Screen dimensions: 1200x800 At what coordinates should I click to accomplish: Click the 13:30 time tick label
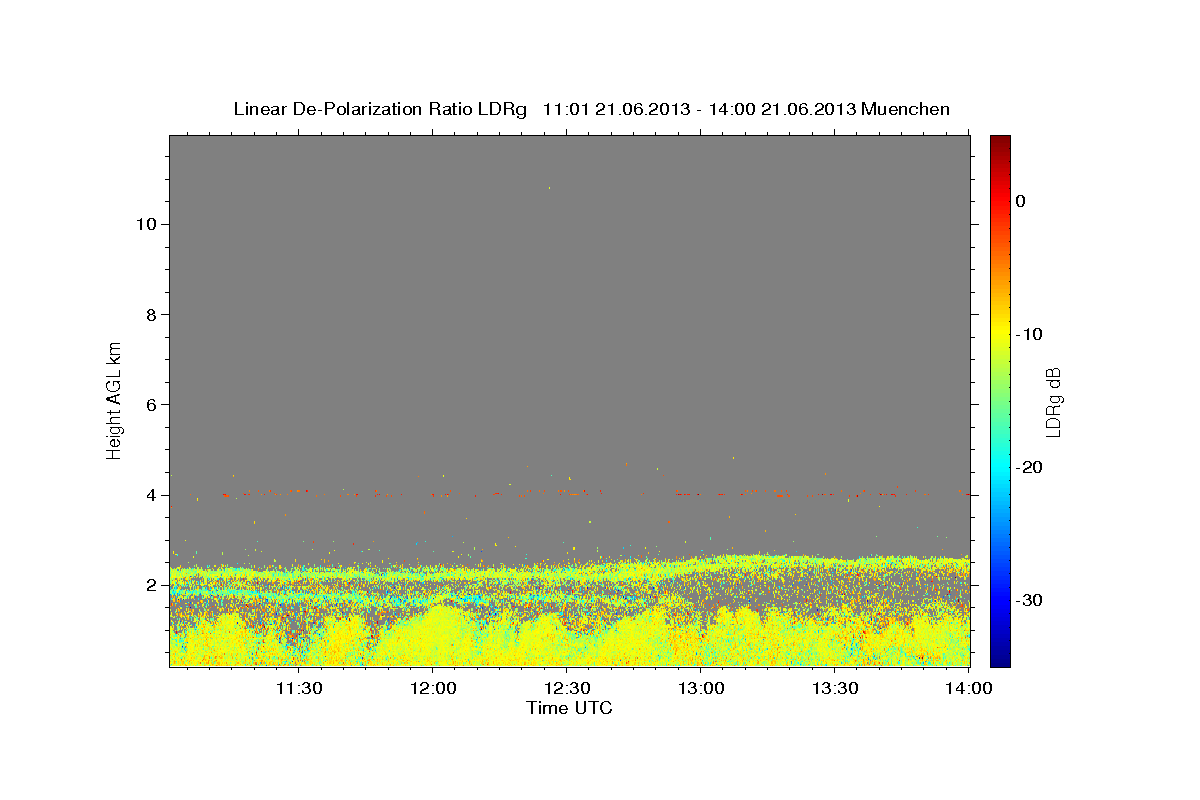point(835,688)
